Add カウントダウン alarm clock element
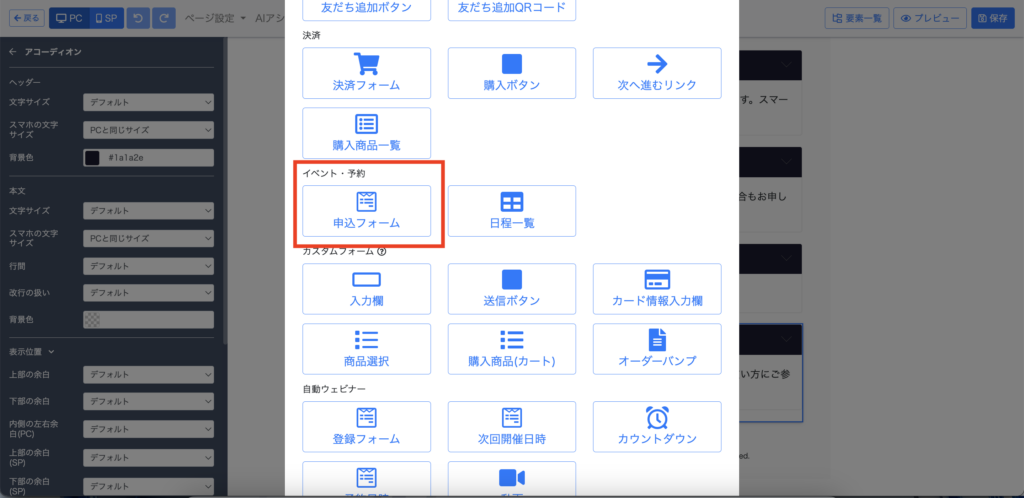 [x=657, y=427]
